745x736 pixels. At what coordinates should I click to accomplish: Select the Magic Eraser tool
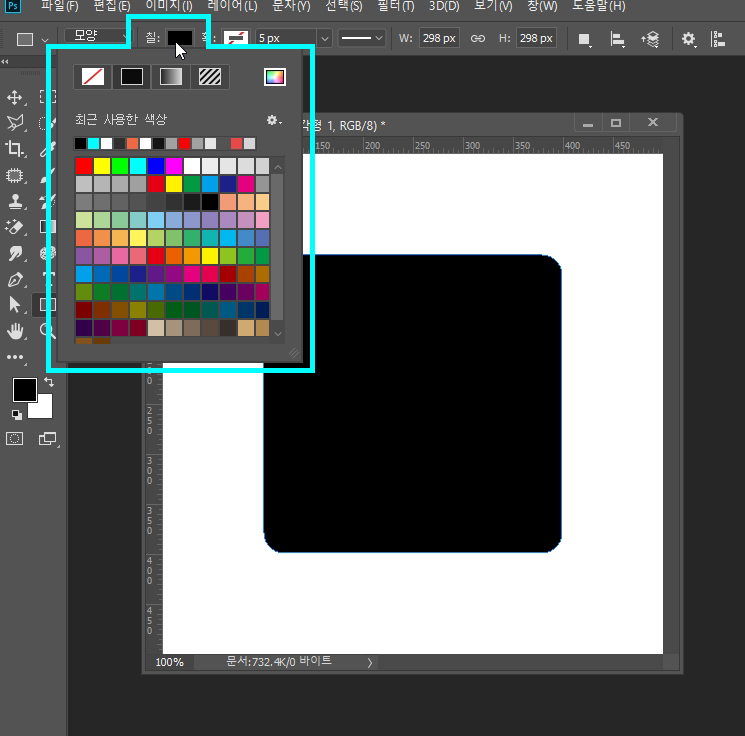point(15,227)
